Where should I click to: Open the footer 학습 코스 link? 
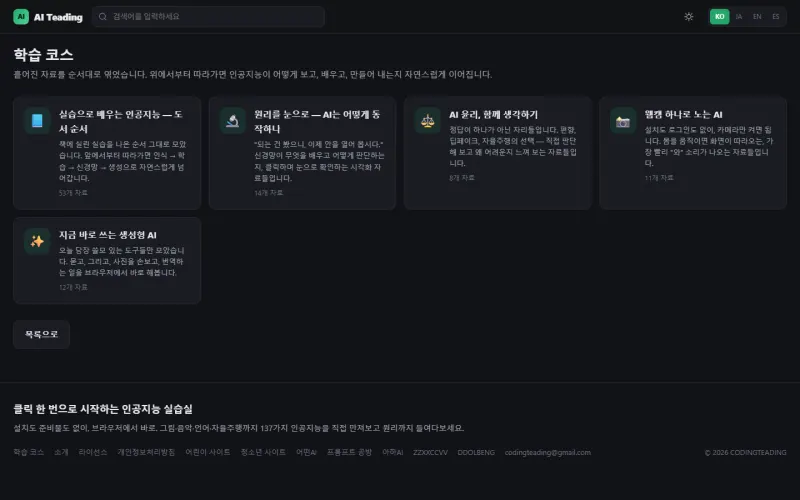pyautogui.click(x=29, y=452)
